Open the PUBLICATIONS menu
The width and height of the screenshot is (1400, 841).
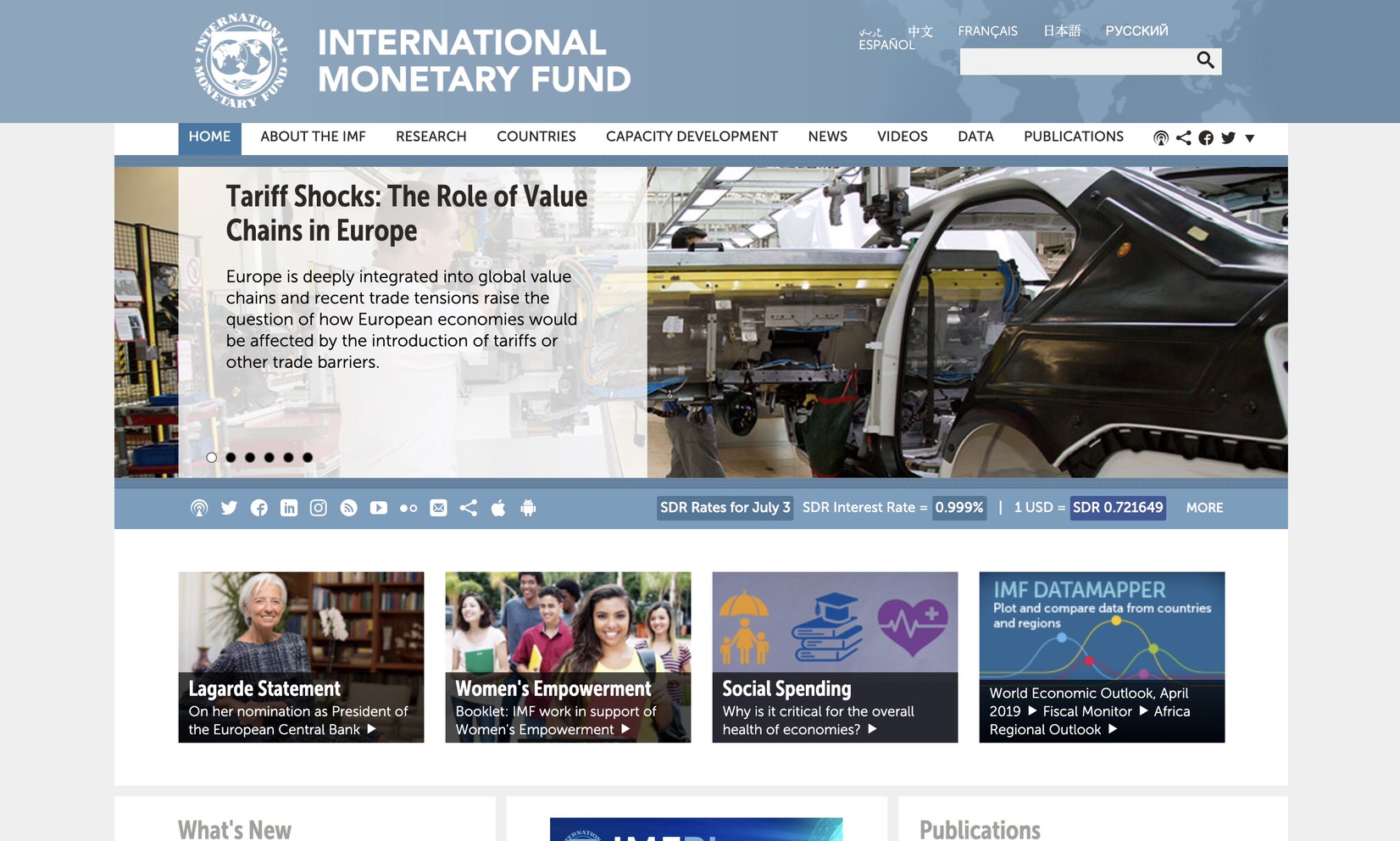(1073, 137)
